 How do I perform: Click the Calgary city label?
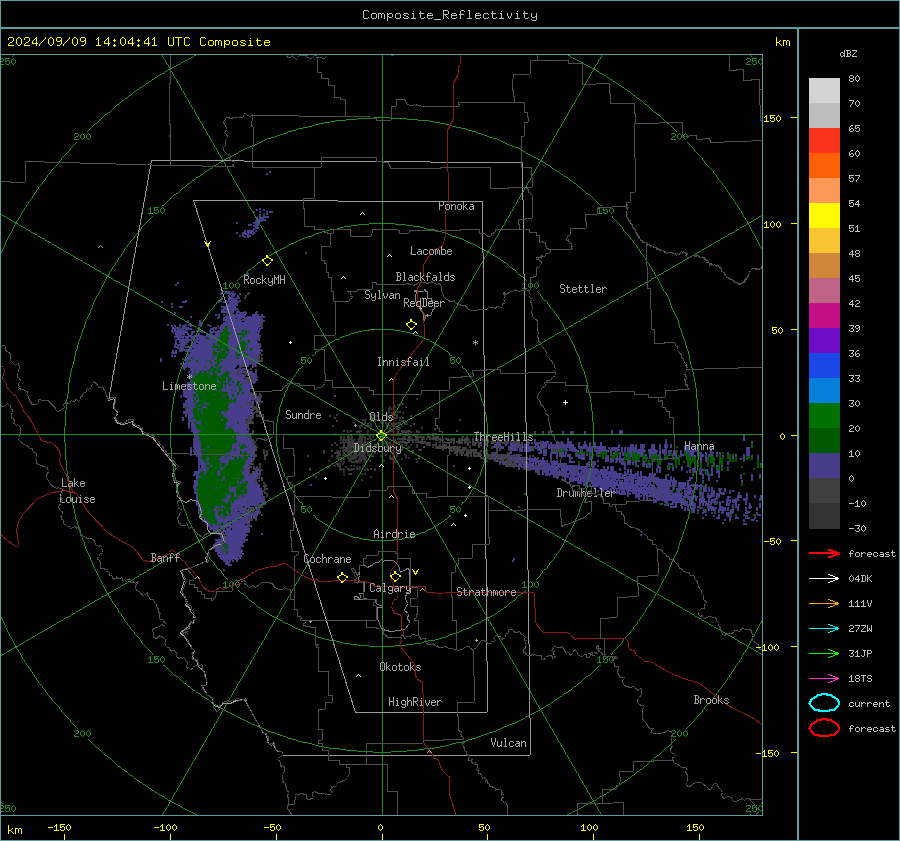[390, 588]
